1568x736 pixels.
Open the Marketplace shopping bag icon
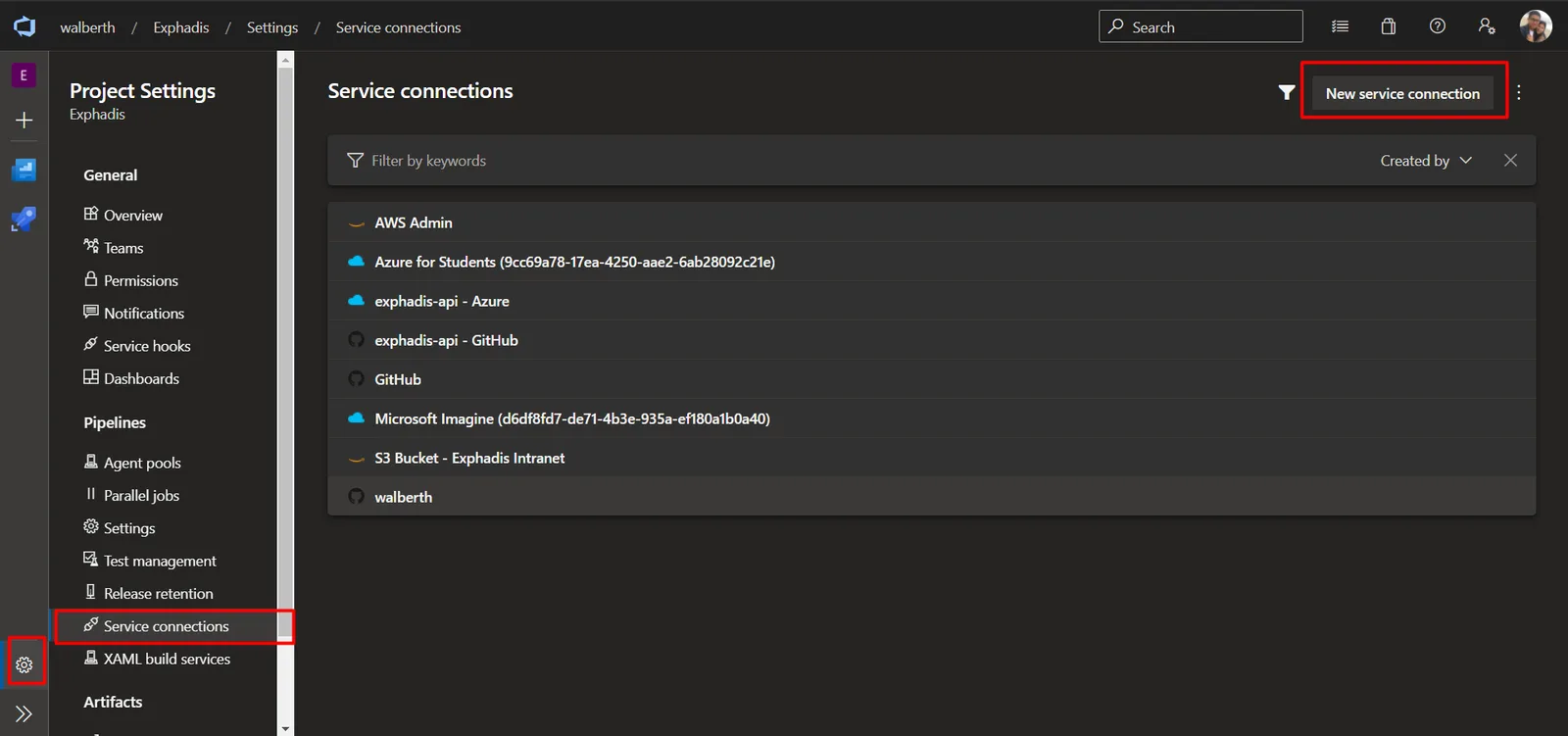point(1389,26)
